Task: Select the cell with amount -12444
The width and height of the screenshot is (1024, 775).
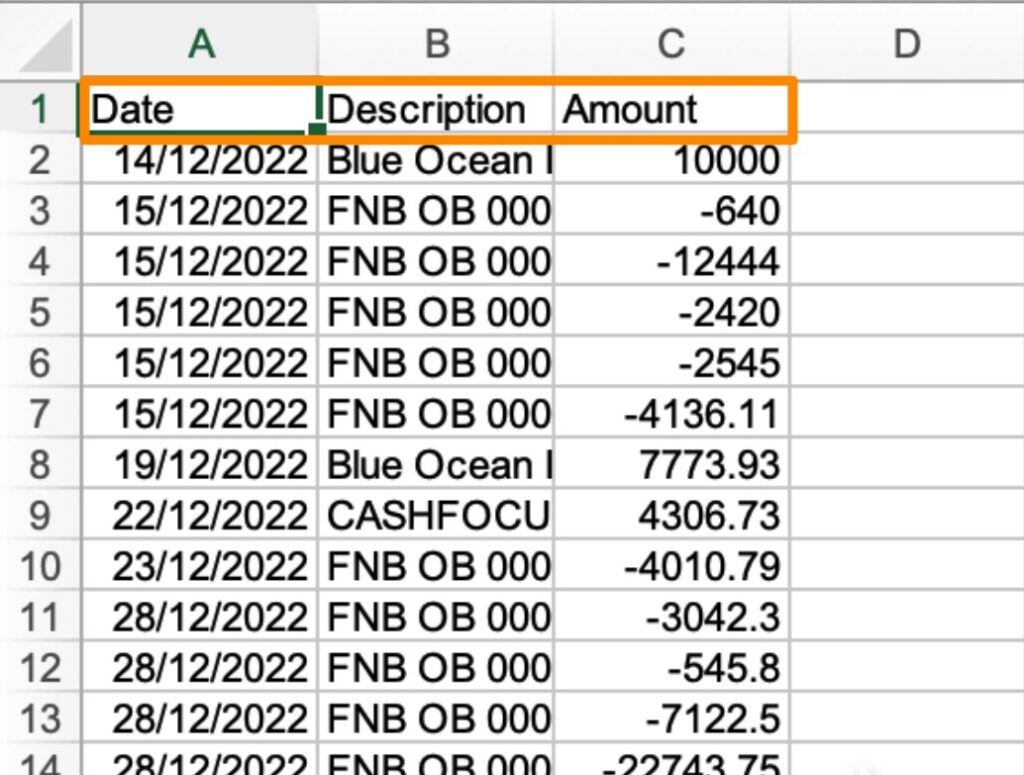Action: 671,261
